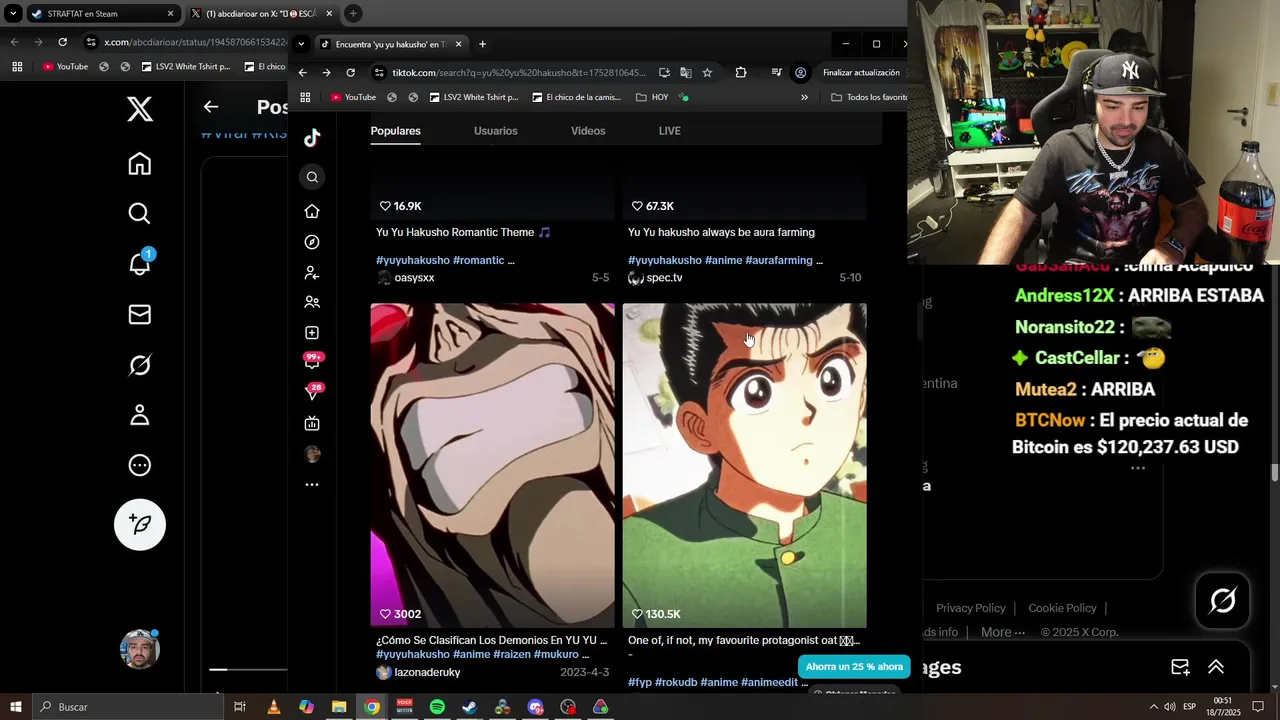This screenshot has width=1280, height=720.
Task: Open Chrome extensions puzzle icon
Action: point(740,73)
